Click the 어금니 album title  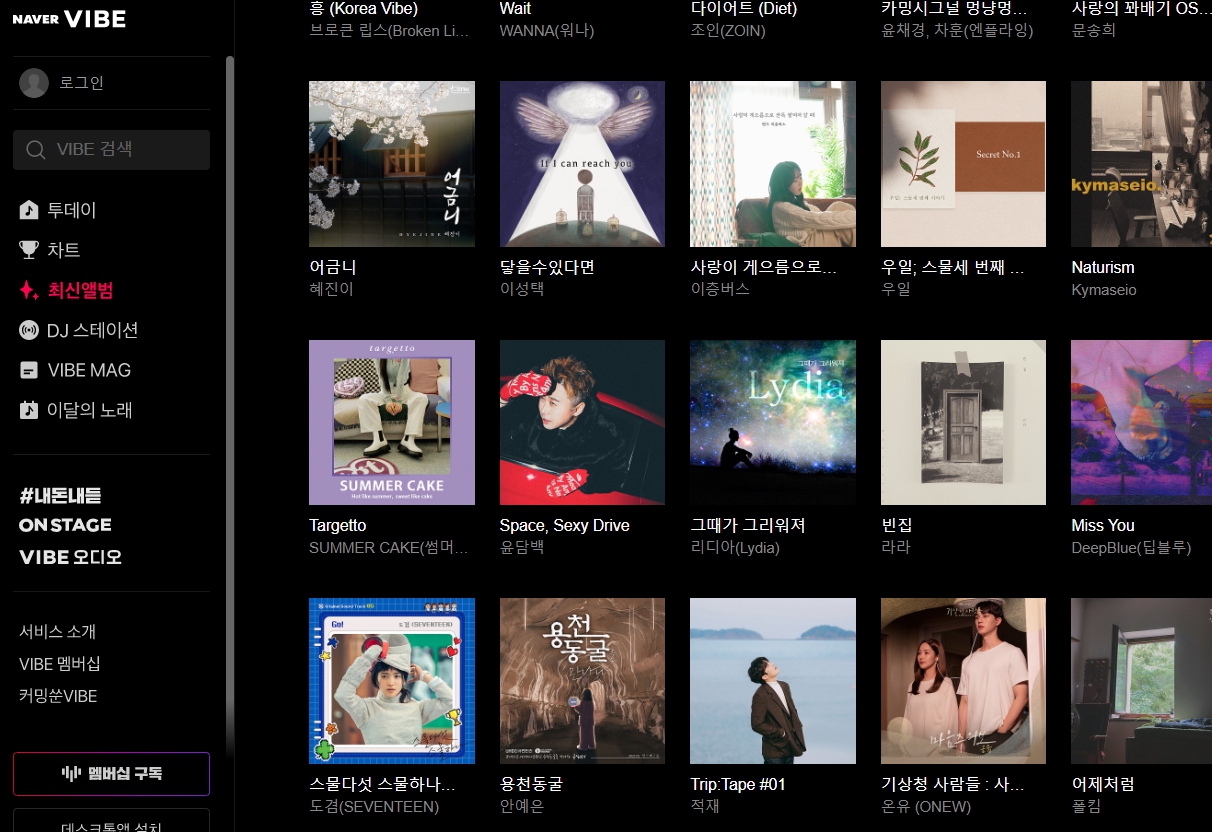coord(333,267)
